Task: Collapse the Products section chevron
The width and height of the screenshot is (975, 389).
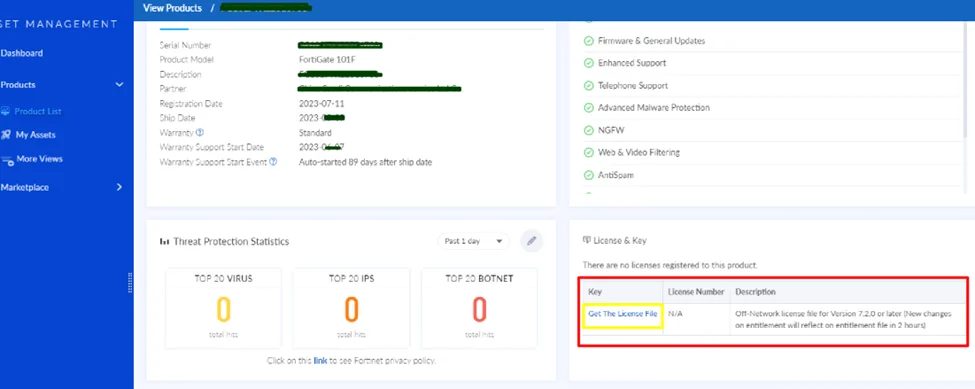Action: tap(119, 85)
